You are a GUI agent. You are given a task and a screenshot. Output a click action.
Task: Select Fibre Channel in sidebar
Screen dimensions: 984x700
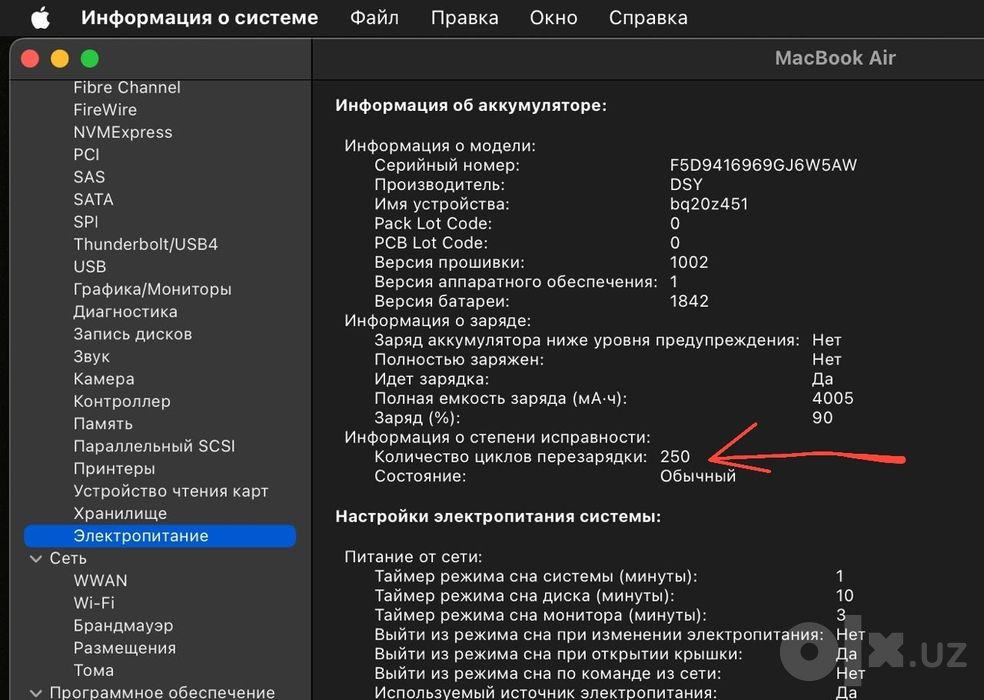click(127, 87)
